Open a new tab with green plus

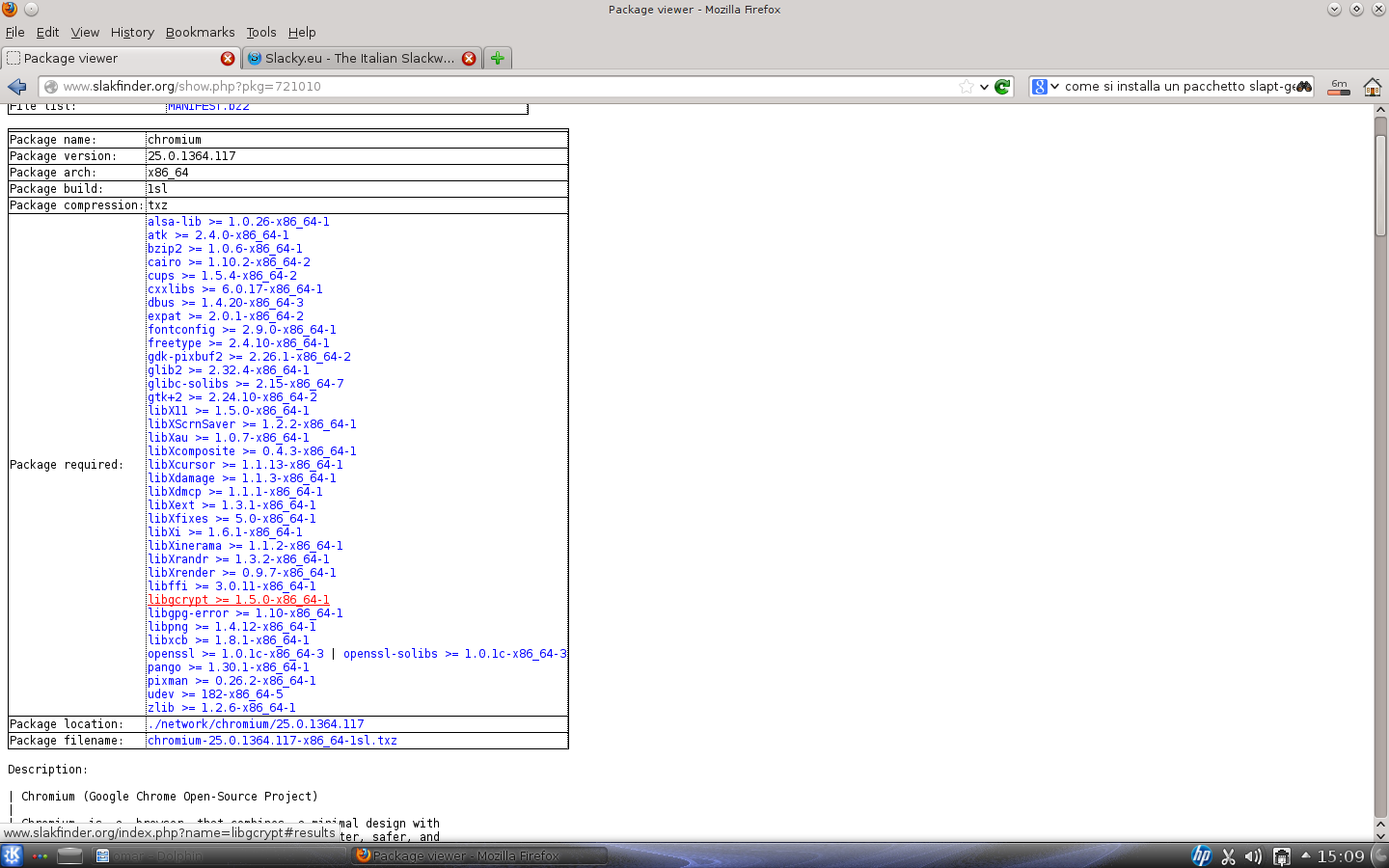[498, 58]
